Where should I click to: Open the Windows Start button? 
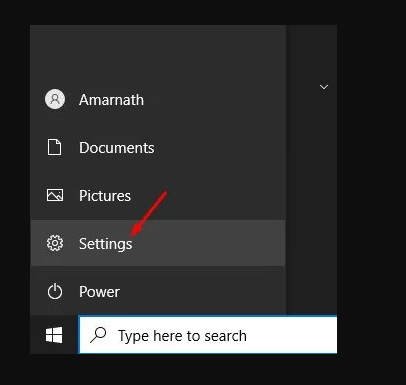(x=54, y=335)
